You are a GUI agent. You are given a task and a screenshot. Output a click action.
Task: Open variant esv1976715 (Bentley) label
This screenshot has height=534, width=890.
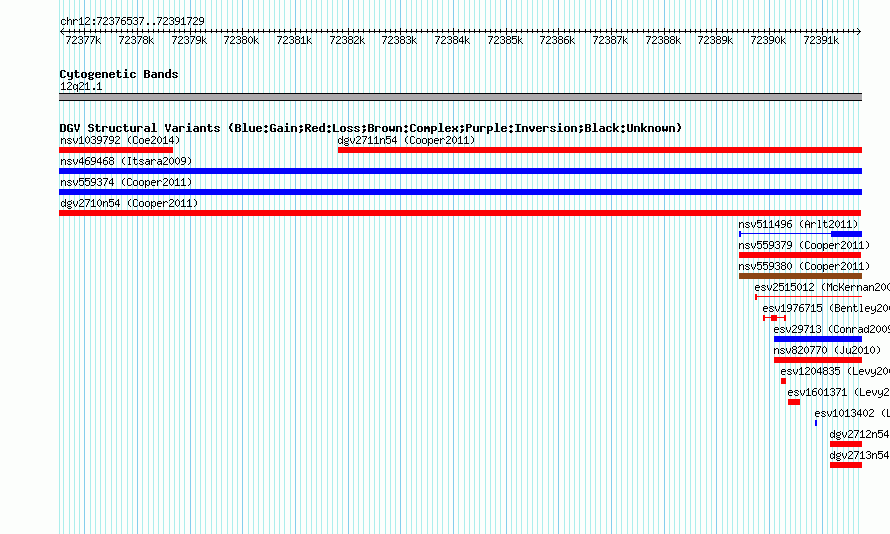[x=826, y=308]
